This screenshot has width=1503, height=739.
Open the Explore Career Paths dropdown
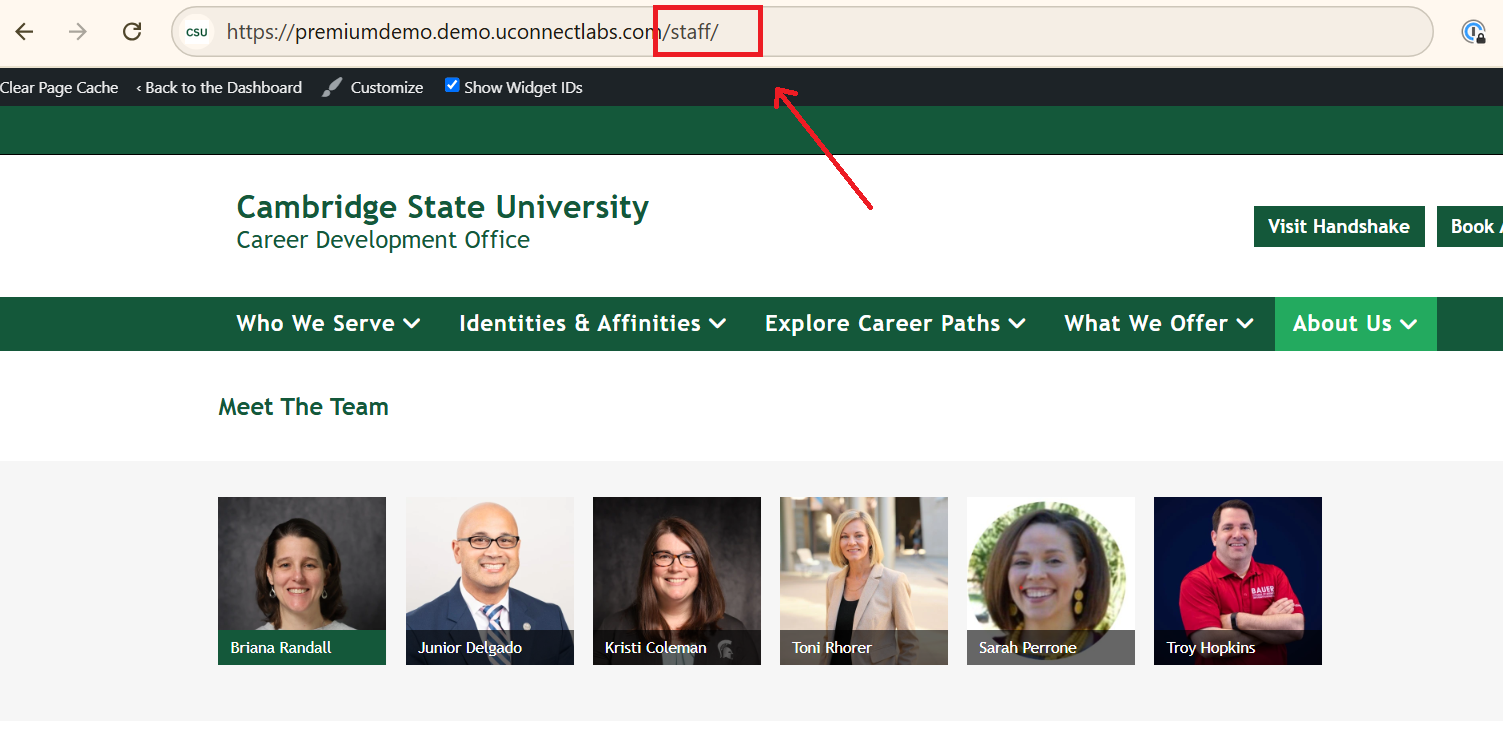(894, 324)
